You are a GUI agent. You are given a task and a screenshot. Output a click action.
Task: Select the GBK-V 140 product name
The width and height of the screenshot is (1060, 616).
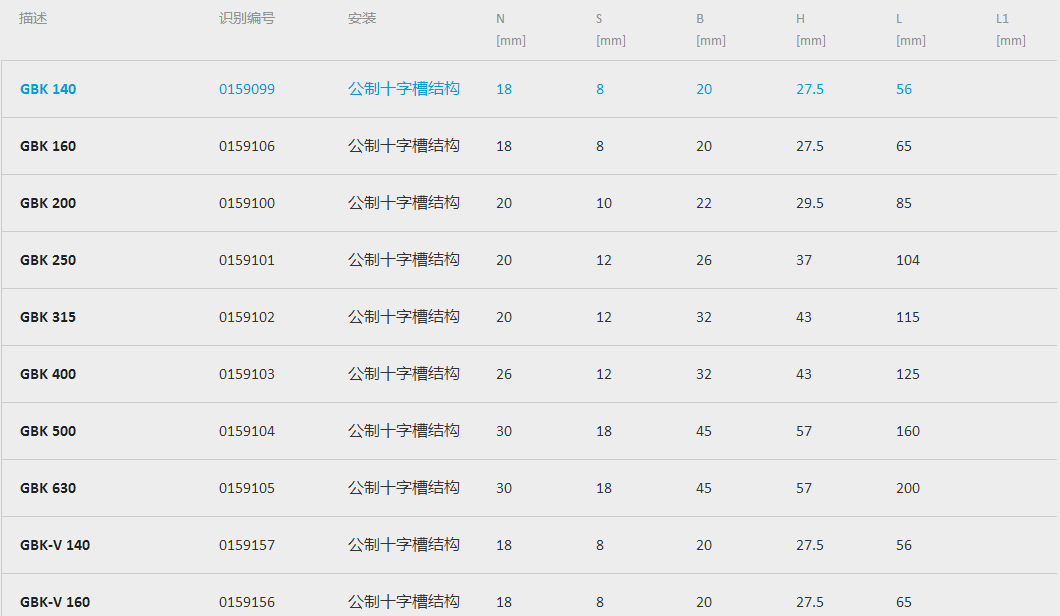pos(55,545)
